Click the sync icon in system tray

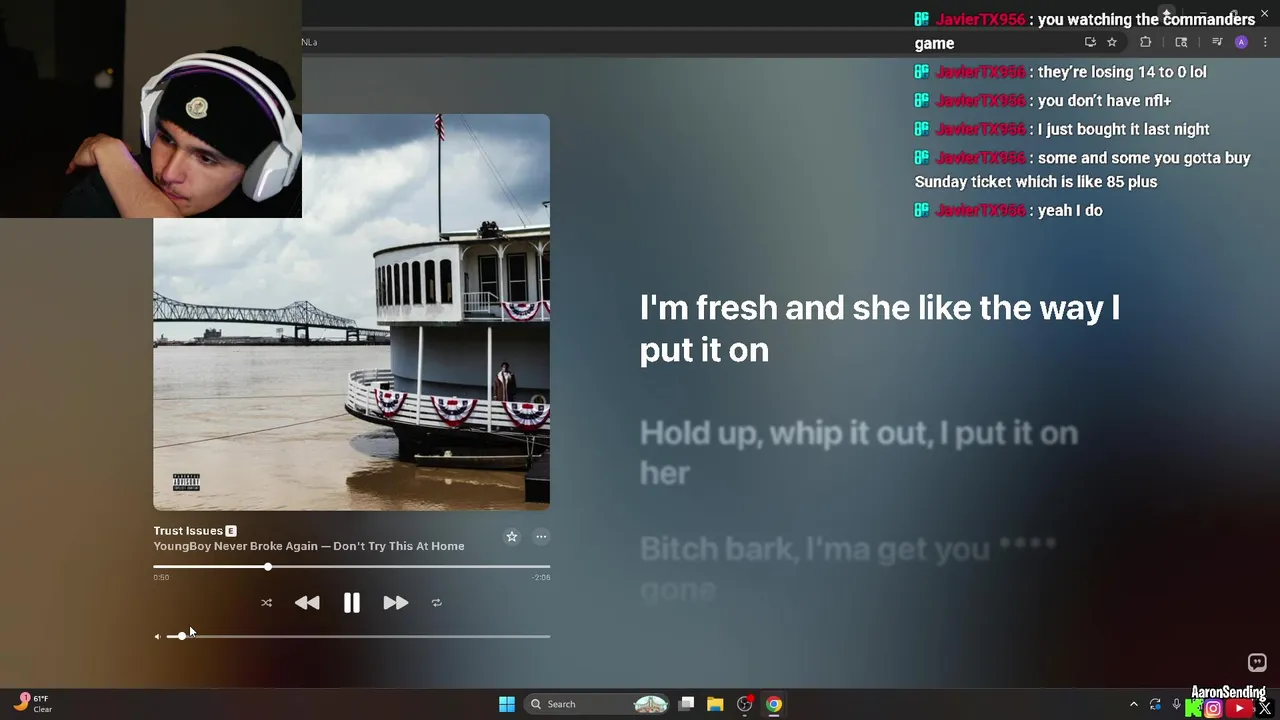[1155, 704]
